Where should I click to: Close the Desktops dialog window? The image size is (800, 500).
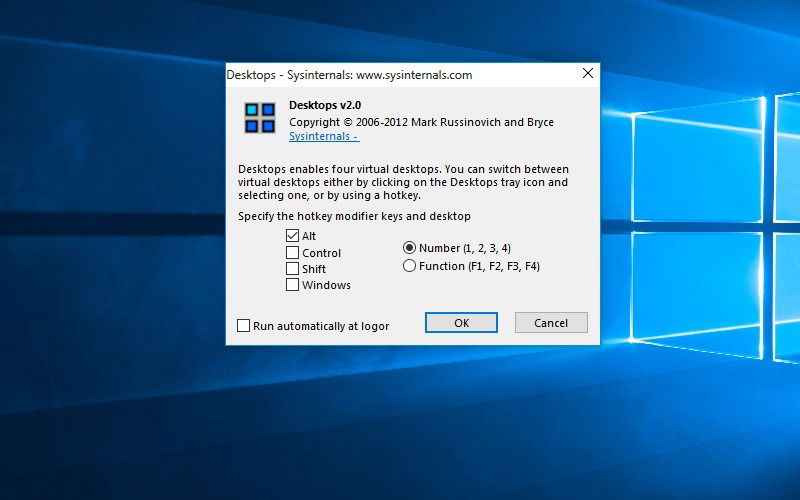point(588,73)
